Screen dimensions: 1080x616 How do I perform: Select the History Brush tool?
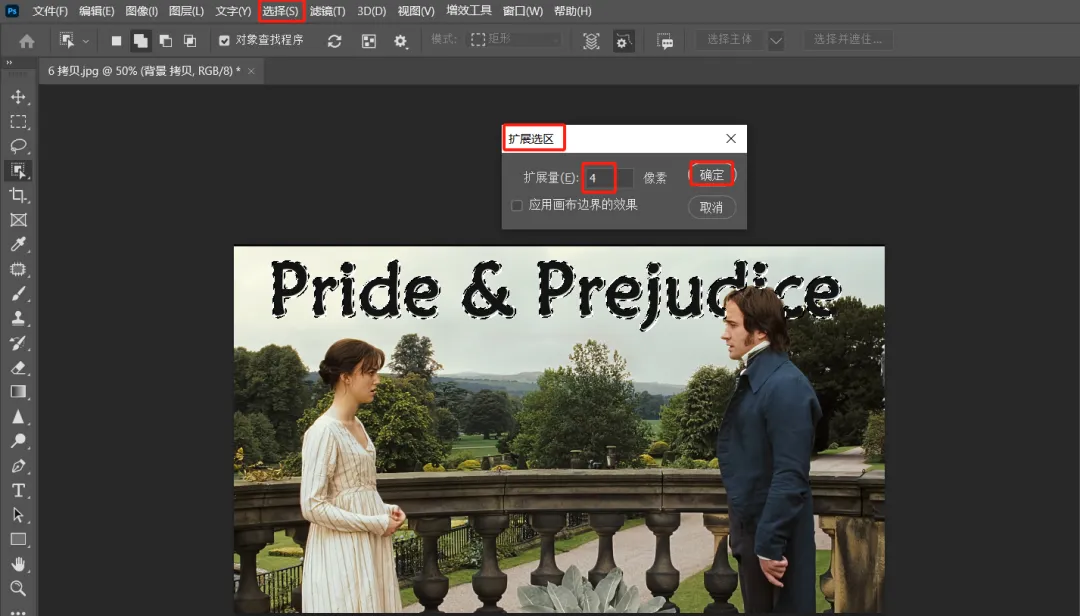tap(19, 343)
